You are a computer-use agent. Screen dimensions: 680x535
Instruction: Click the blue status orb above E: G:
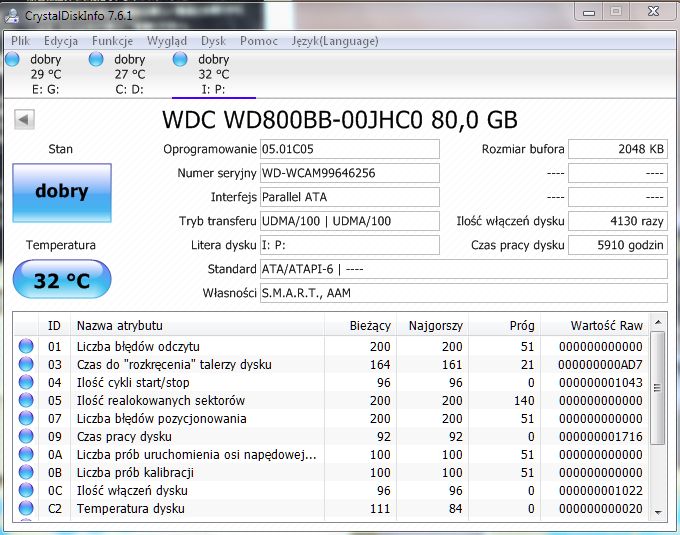click(12, 59)
